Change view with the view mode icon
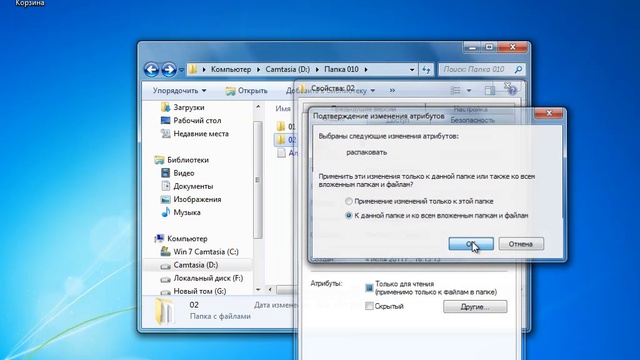 tap(455, 90)
